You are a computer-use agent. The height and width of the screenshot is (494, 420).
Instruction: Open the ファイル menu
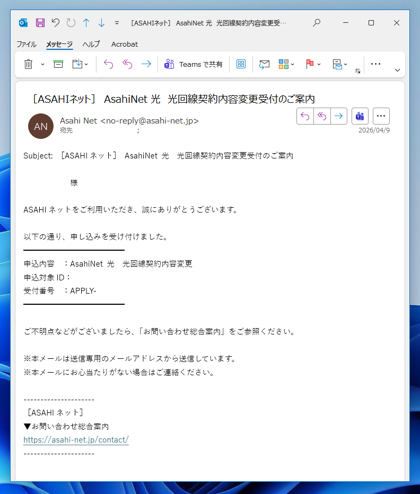(x=27, y=44)
